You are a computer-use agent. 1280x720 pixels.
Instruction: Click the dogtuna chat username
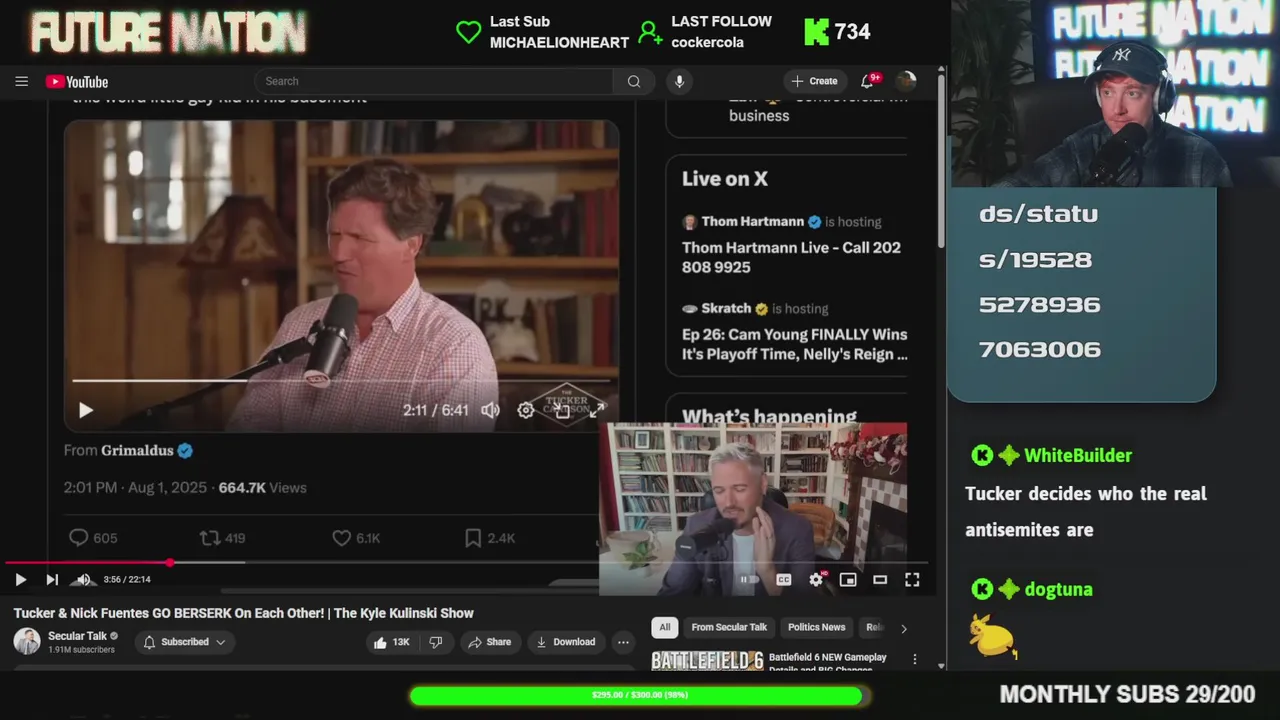pos(1058,590)
